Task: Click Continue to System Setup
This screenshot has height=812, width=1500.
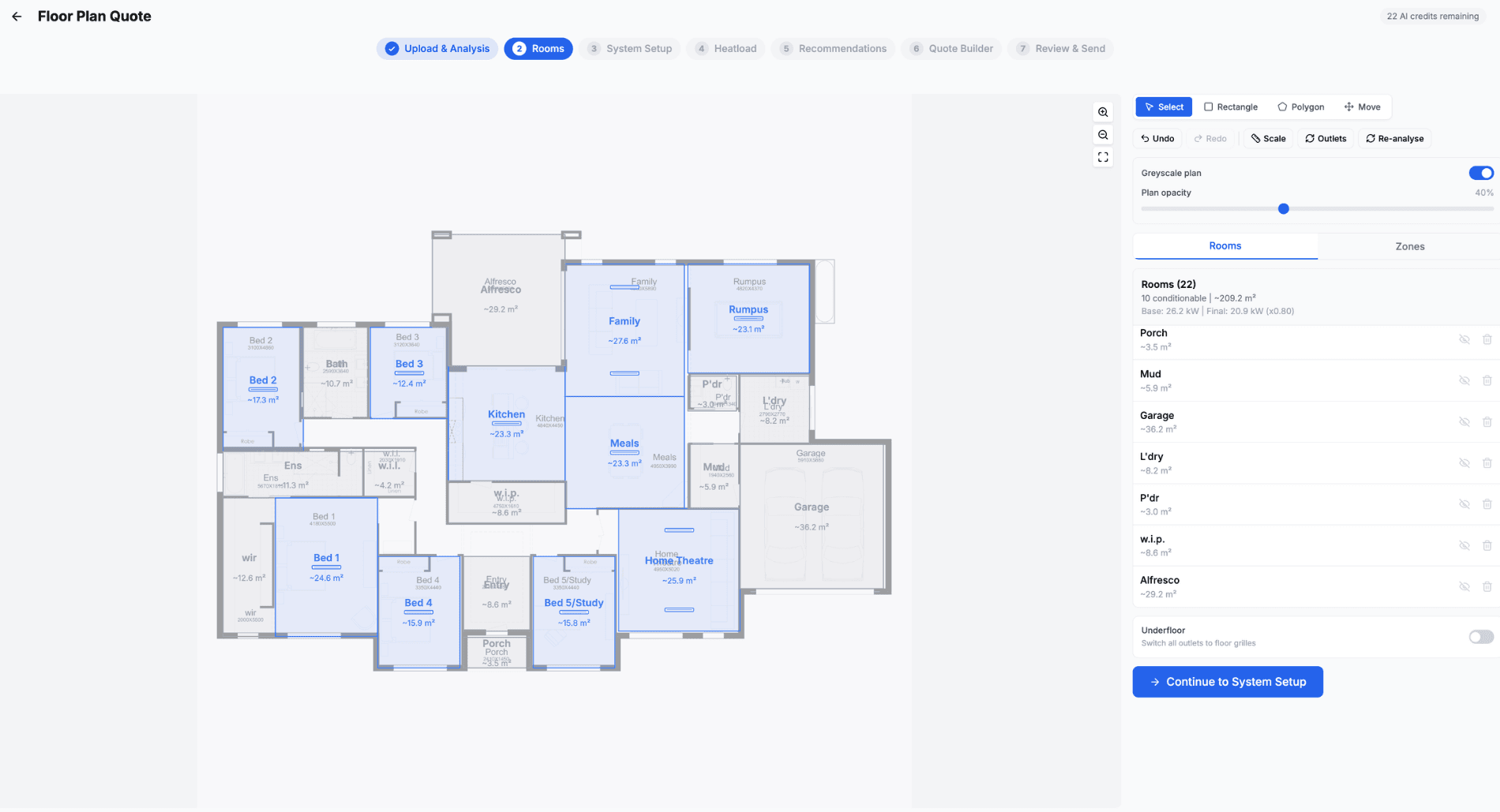Action: [x=1227, y=682]
